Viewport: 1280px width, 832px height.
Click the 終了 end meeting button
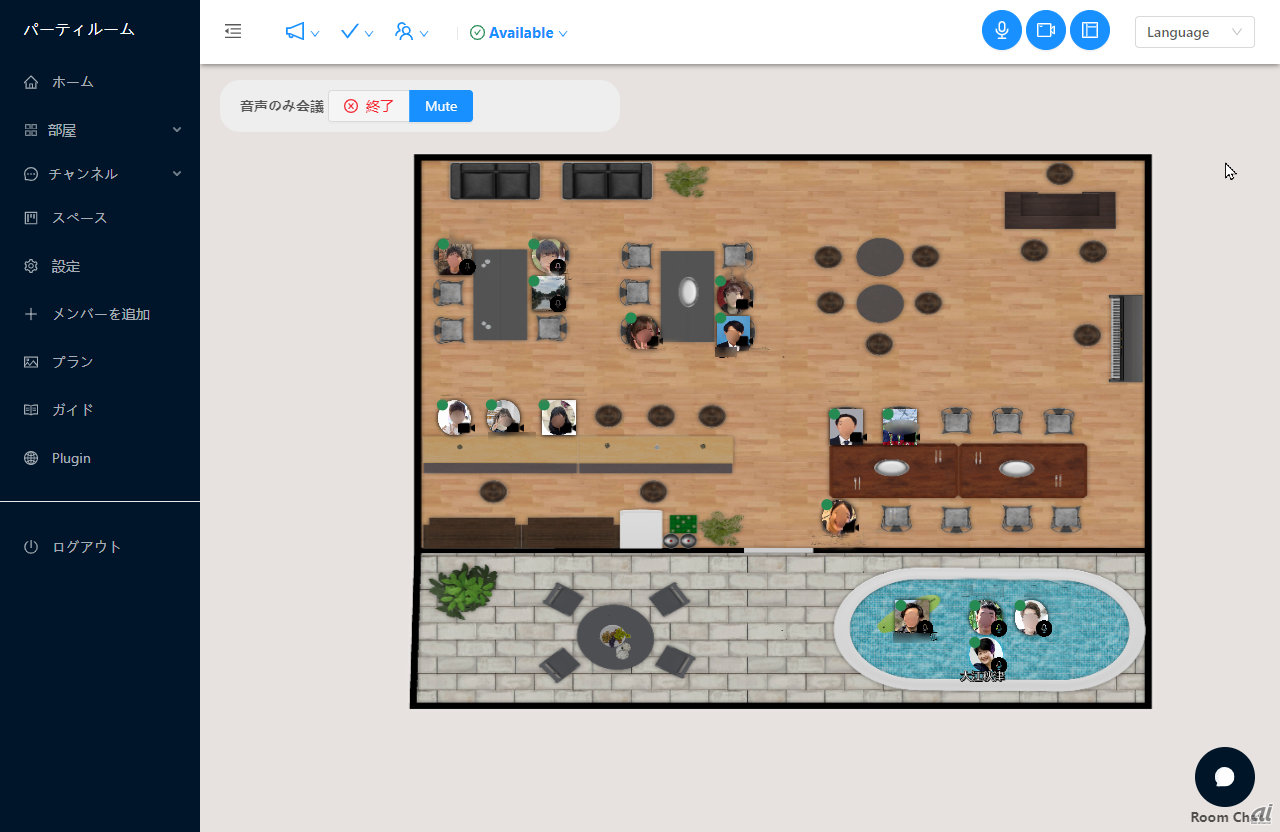coord(369,106)
